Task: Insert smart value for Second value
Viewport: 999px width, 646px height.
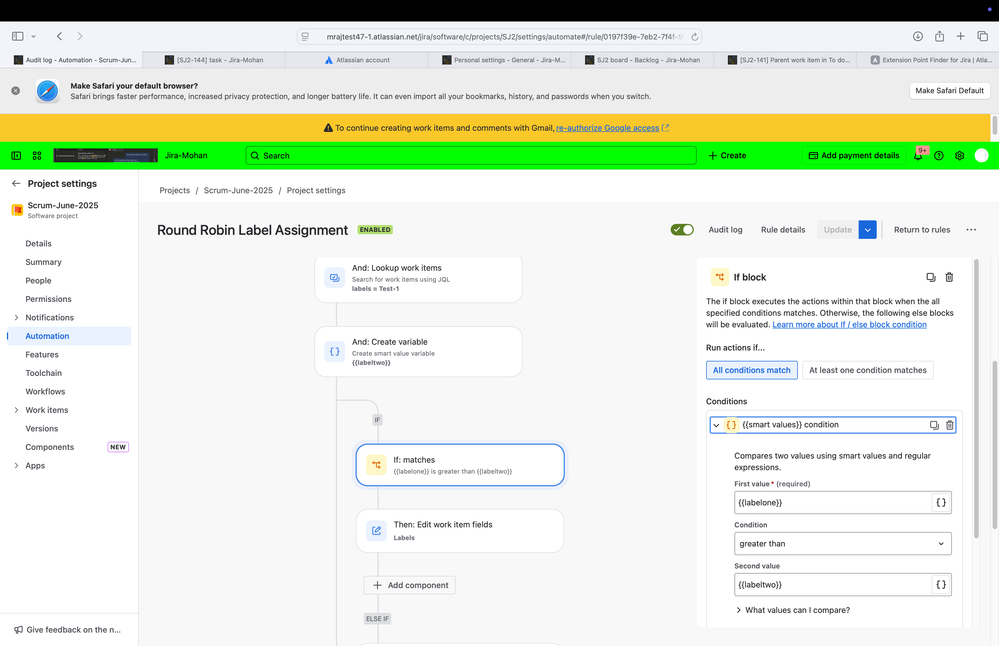Action: (x=940, y=584)
